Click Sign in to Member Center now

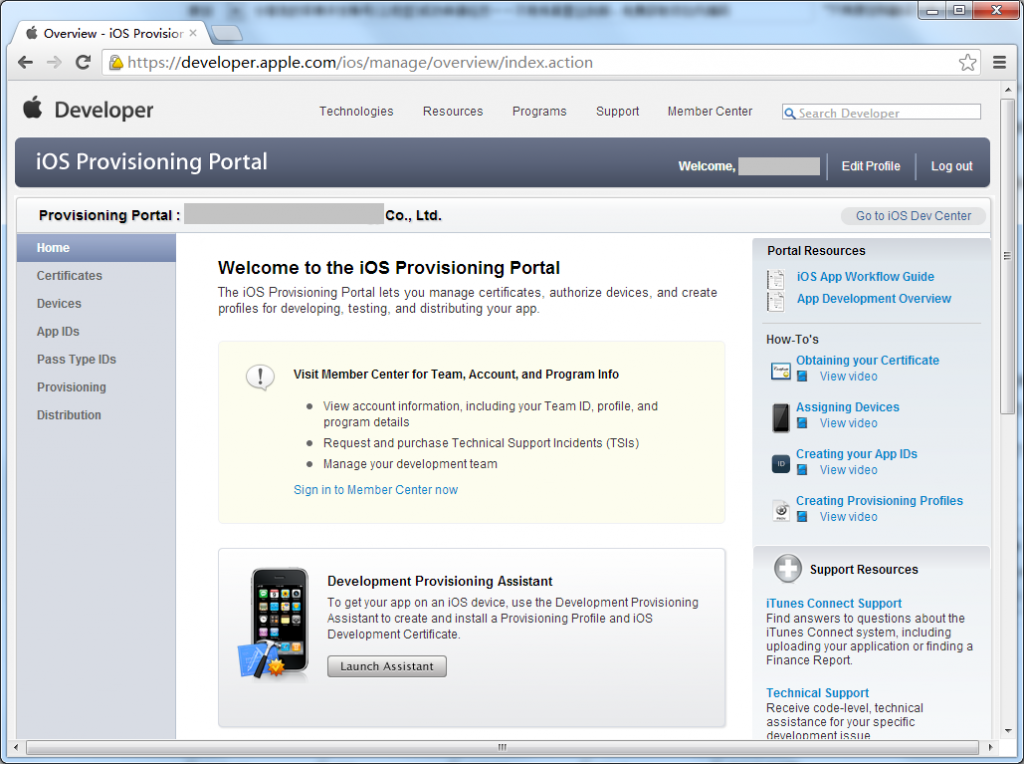376,490
